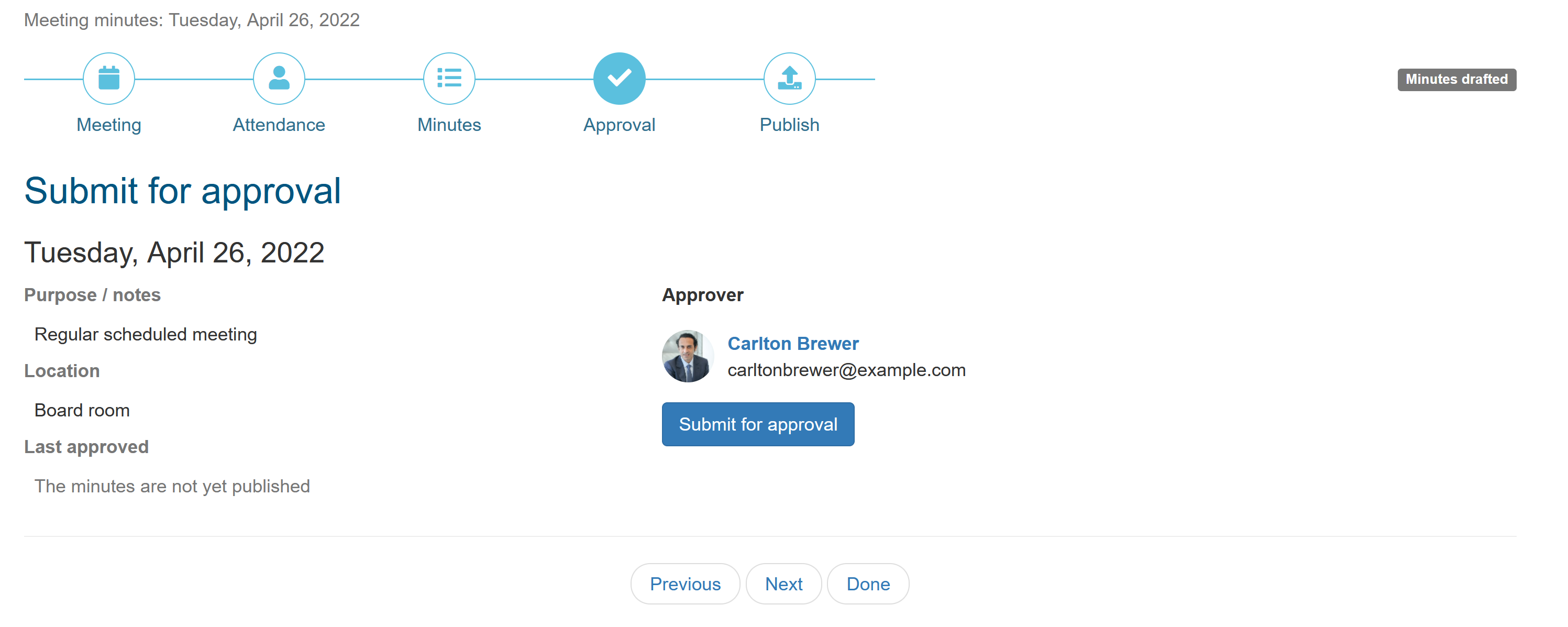
Task: Click Carlton Brewer's profile photo
Action: (687, 357)
